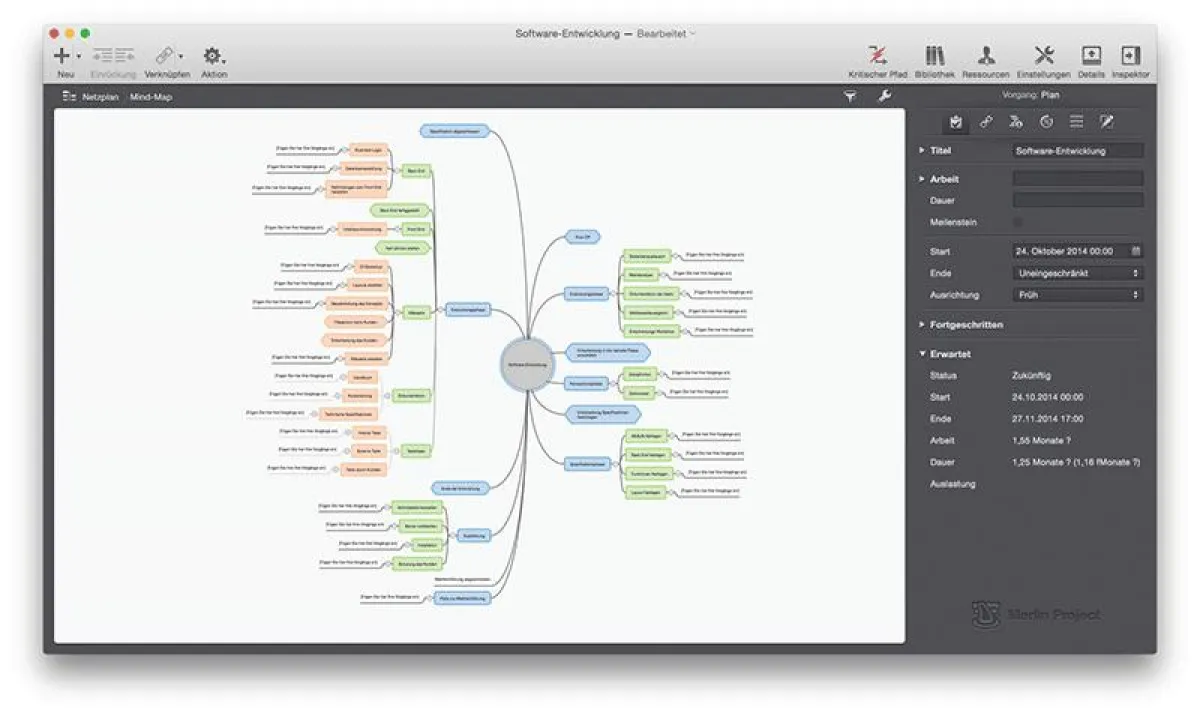Switch to the Mind-Map tab
The image size is (1200, 716).
(x=150, y=96)
